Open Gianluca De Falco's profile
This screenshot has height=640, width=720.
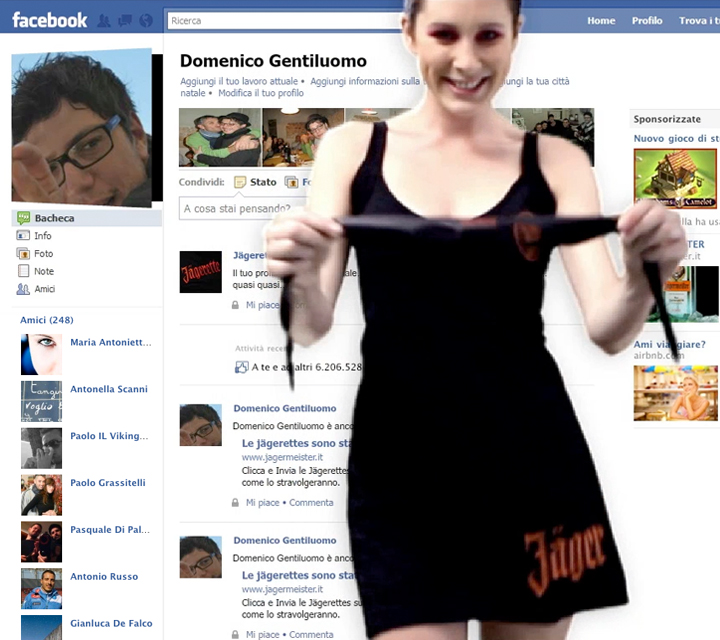[x=111, y=623]
